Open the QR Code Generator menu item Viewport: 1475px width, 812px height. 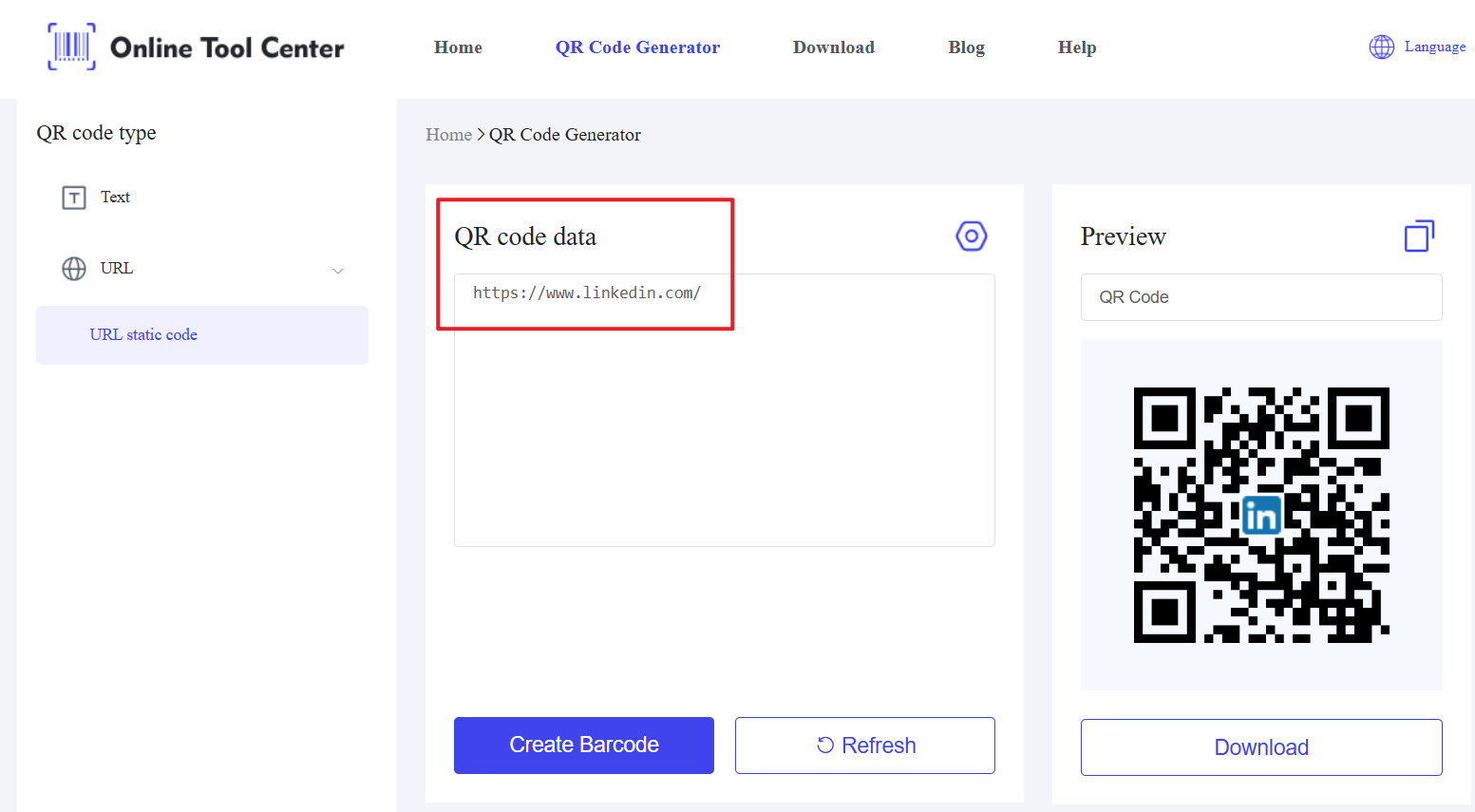[x=637, y=47]
